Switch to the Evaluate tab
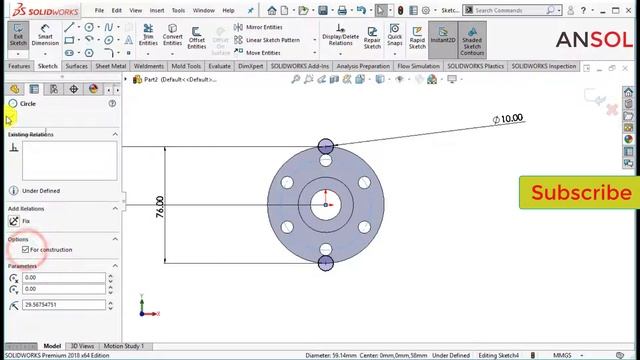The image size is (640, 360). coord(220,66)
